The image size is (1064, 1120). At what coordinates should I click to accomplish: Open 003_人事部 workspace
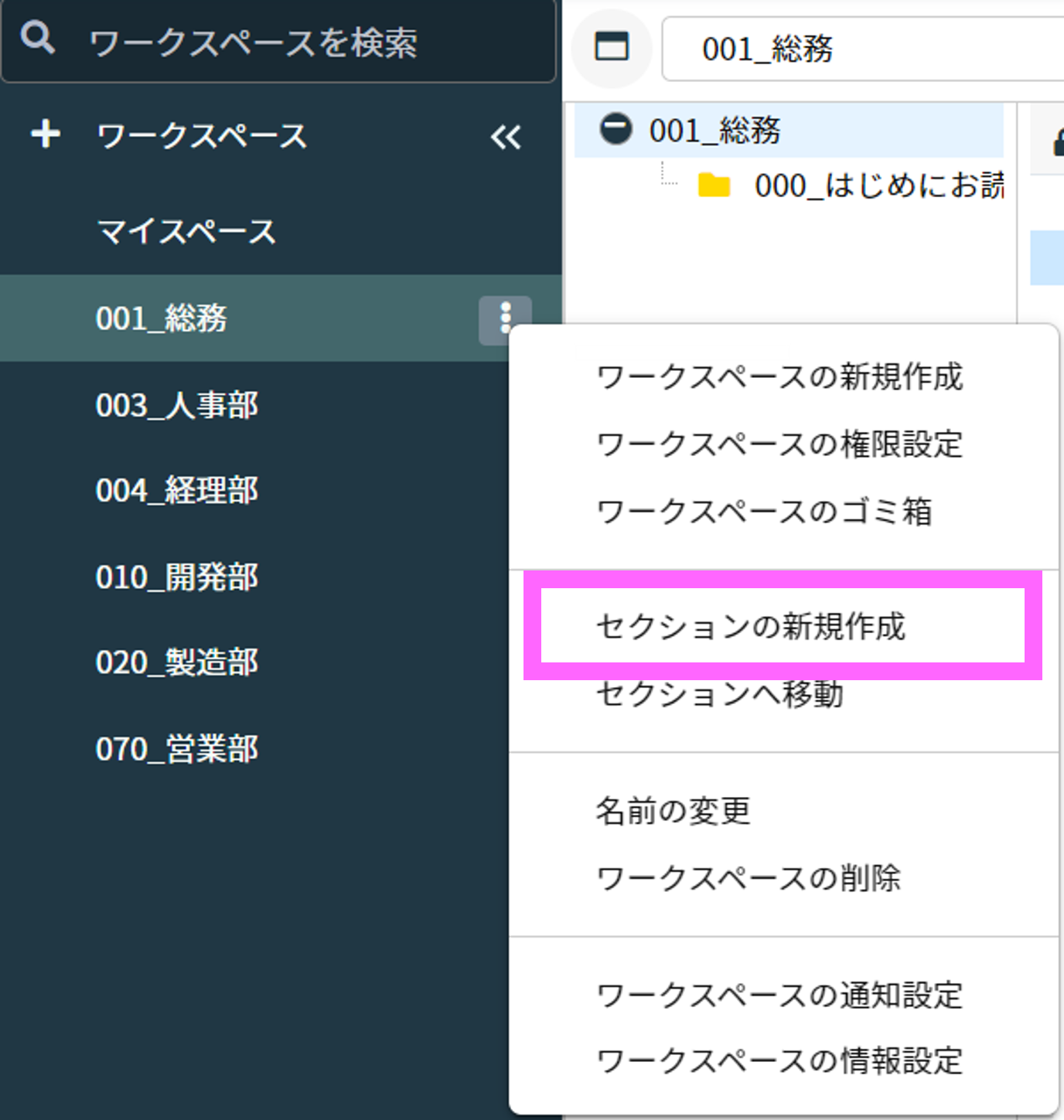177,405
